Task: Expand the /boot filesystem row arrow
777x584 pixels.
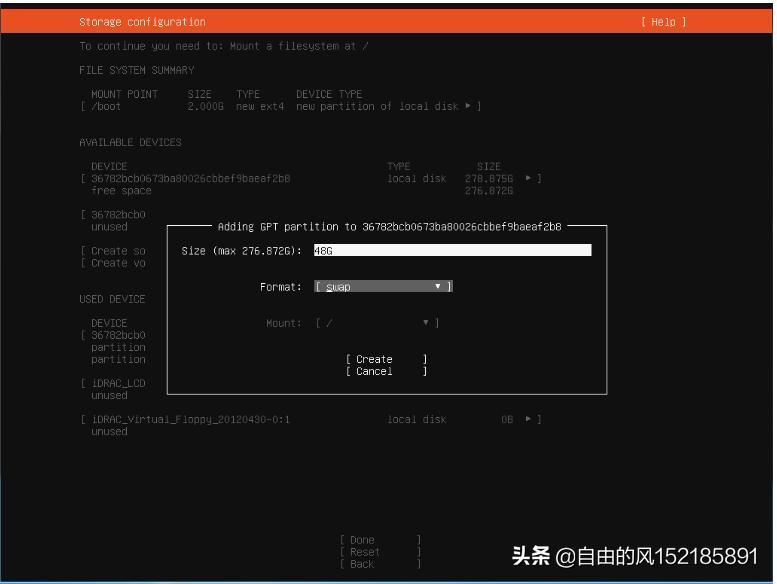Action: coord(468,106)
